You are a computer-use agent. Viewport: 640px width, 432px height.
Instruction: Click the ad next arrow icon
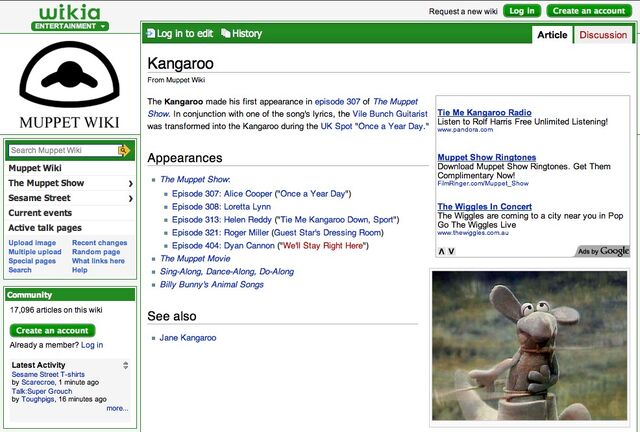(x=451, y=252)
